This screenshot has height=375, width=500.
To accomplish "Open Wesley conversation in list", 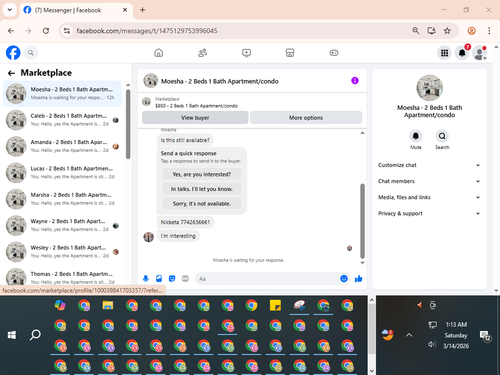I will 62,252.
